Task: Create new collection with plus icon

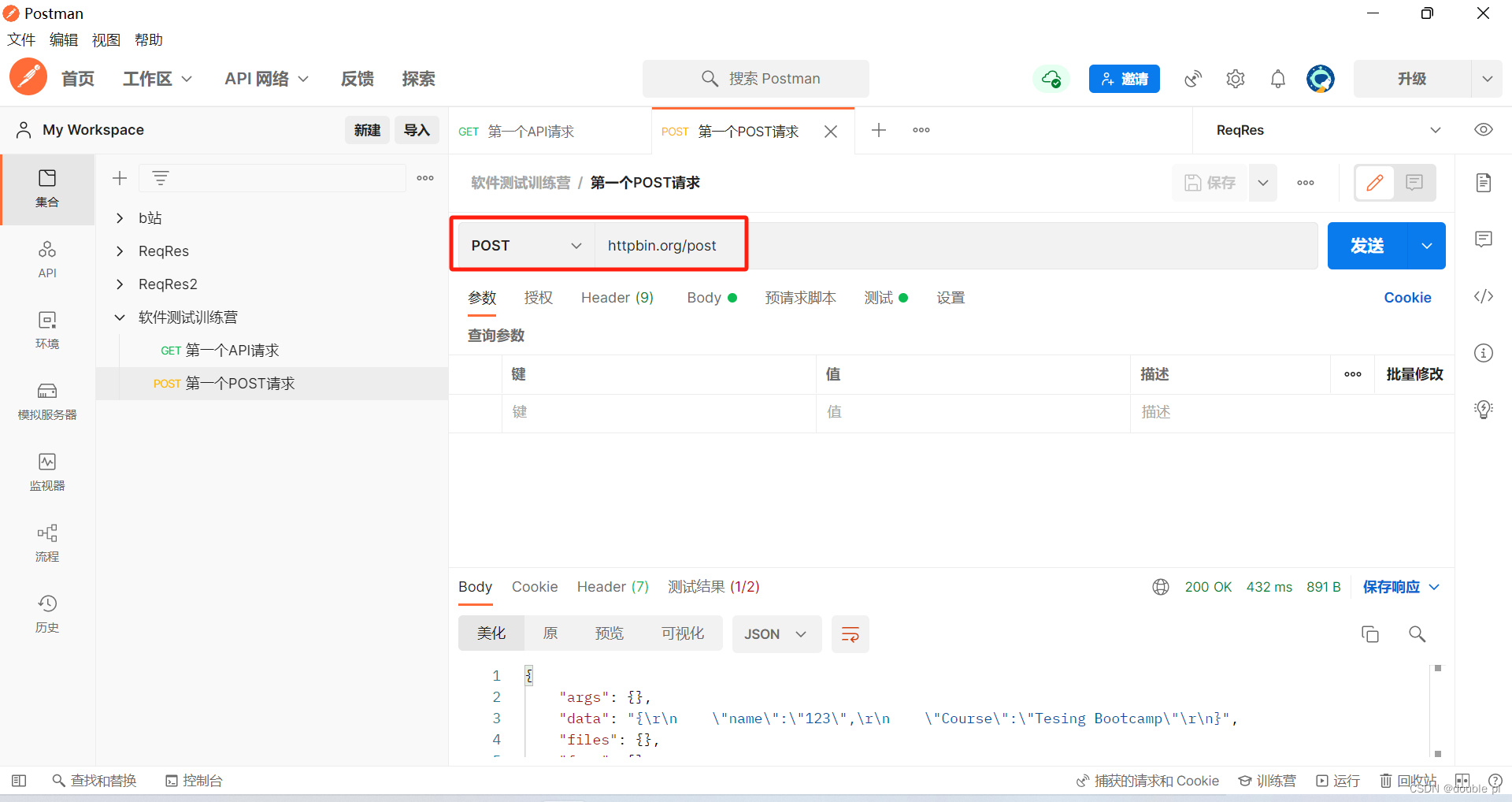Action: (120, 178)
